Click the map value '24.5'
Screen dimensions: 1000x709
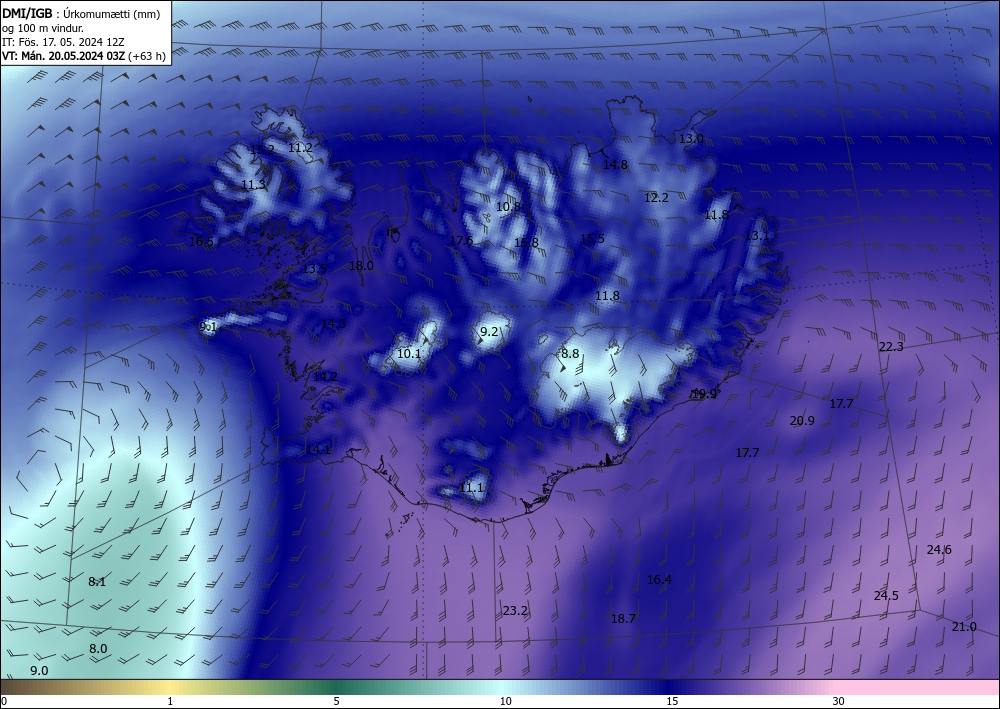[x=886, y=596]
